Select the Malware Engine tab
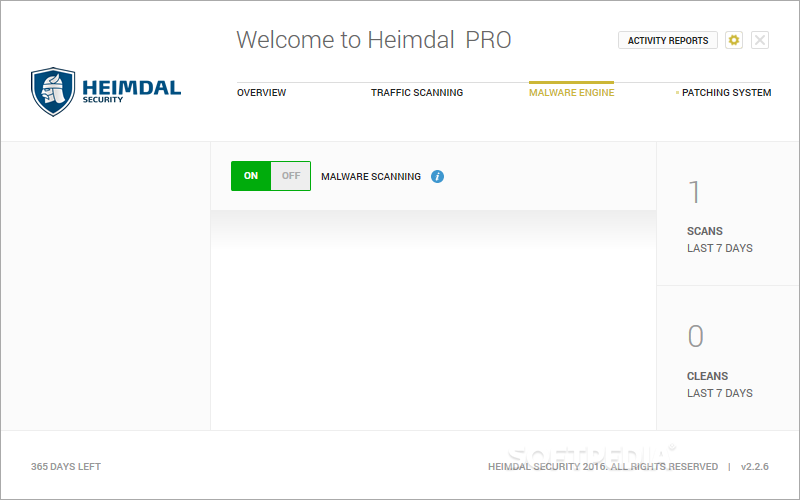 pyautogui.click(x=571, y=93)
